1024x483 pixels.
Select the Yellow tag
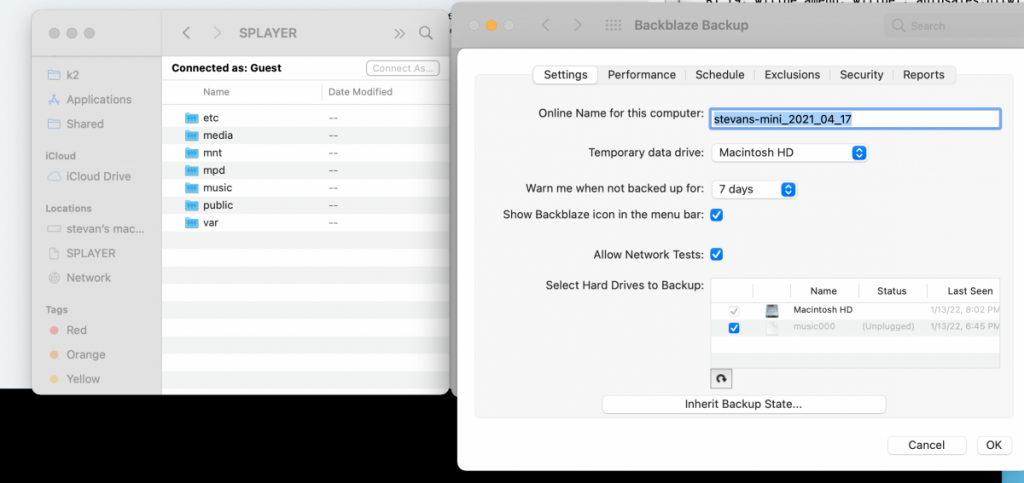coord(74,379)
